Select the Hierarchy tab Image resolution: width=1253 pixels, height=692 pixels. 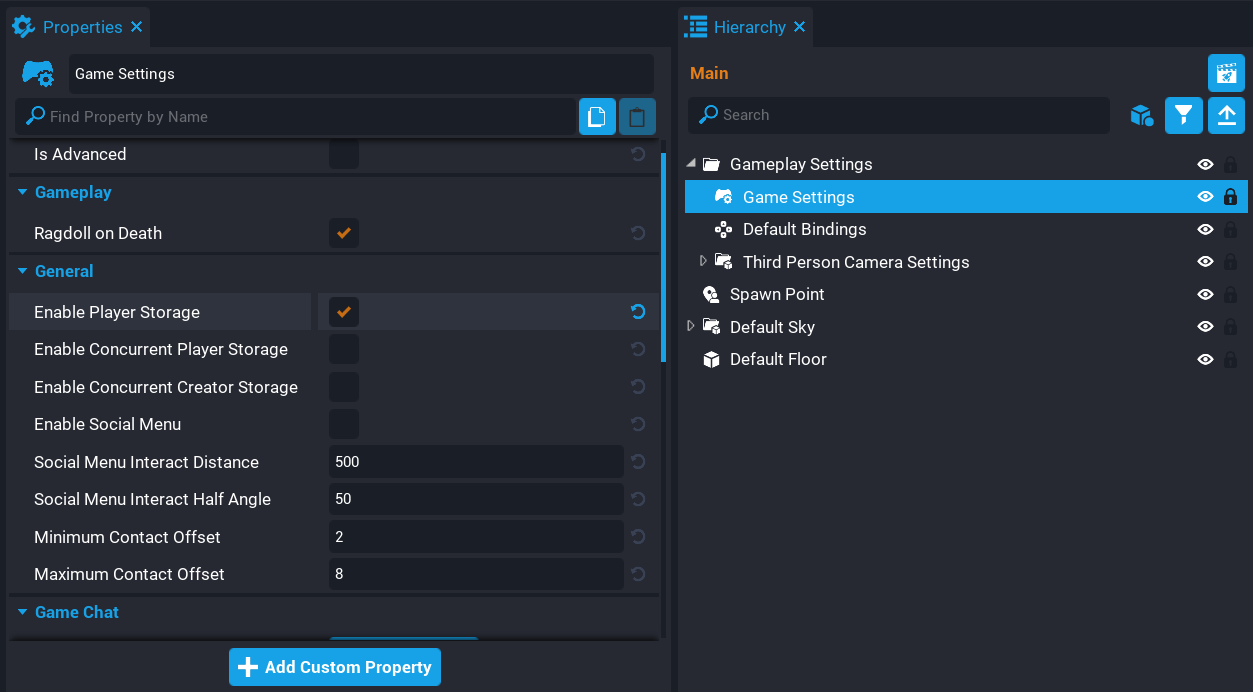(749, 27)
